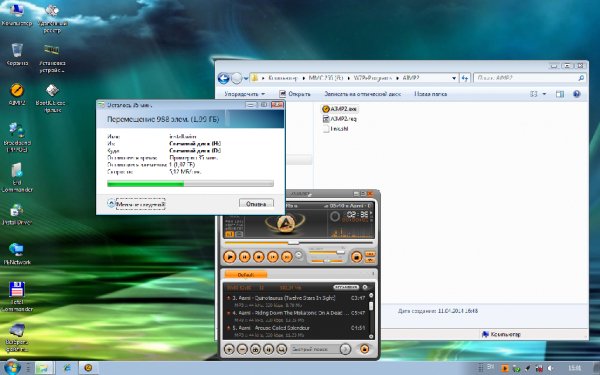Select AIMP2.exe file in Explorer
This screenshot has height=375, width=600.
[339, 109]
